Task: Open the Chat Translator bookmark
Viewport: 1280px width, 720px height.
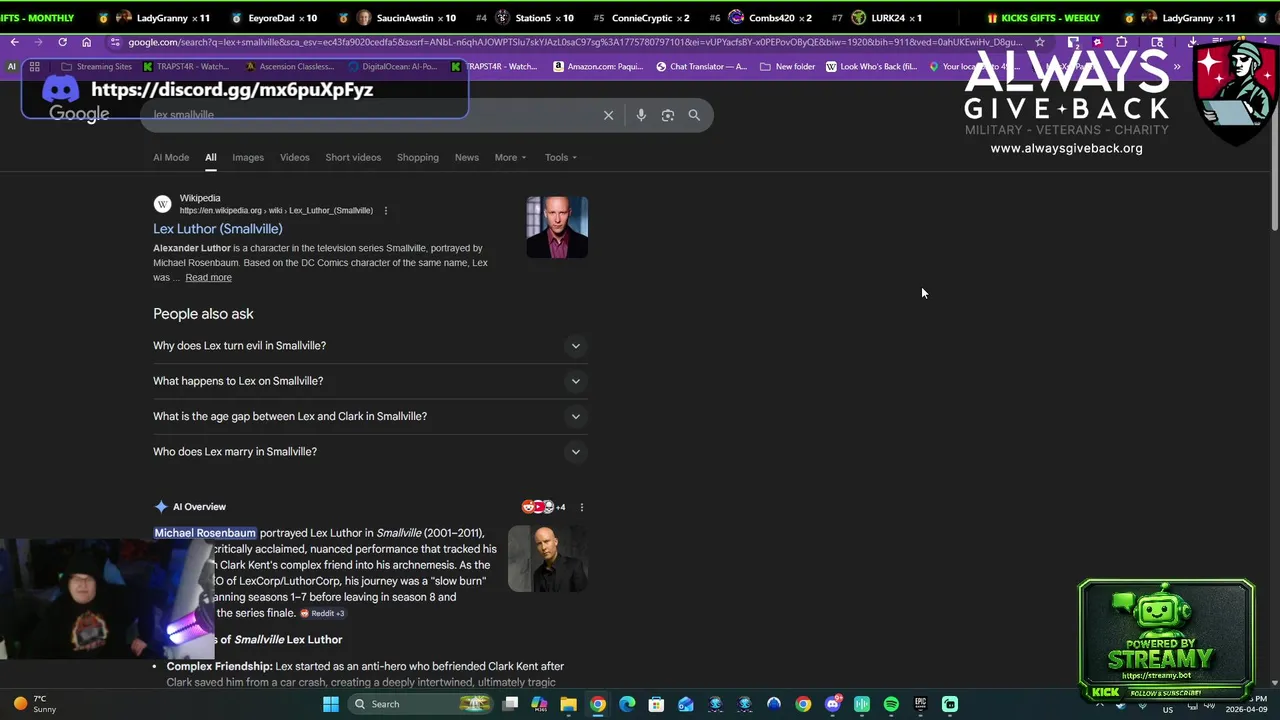Action: click(x=701, y=67)
